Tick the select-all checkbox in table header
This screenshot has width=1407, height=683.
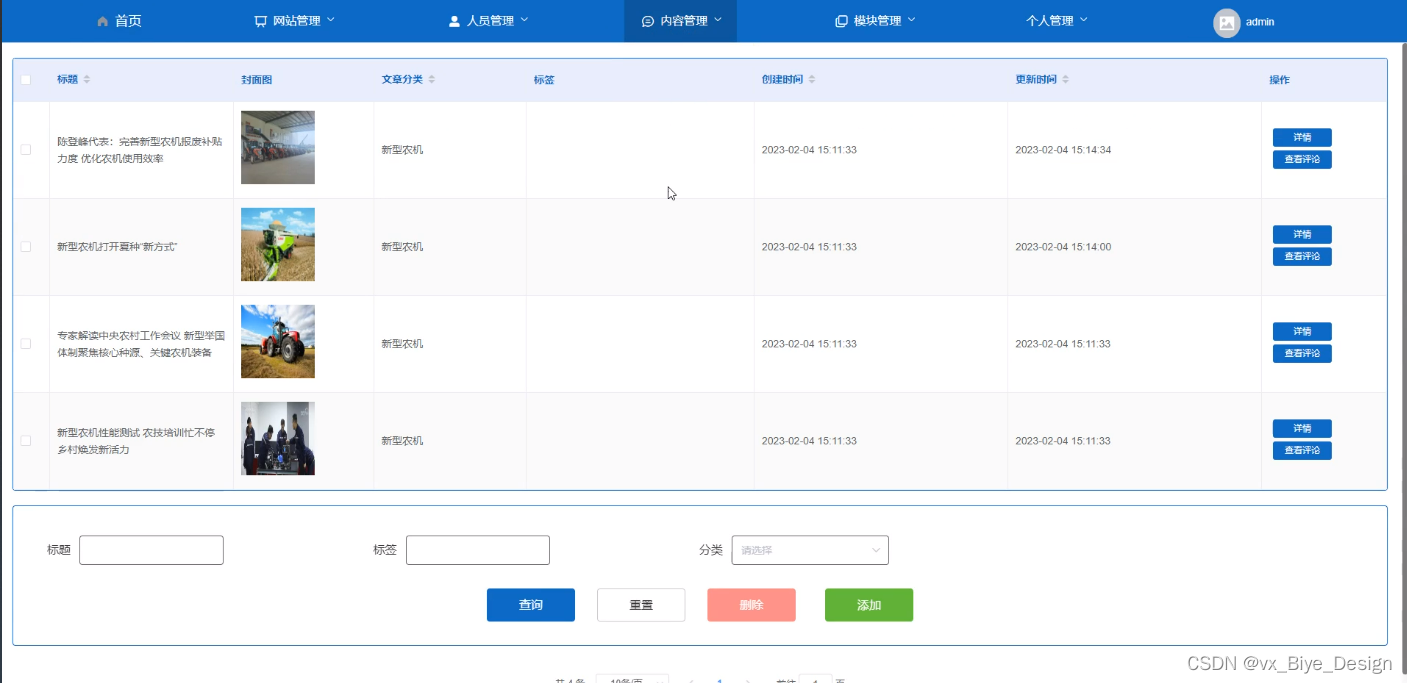point(26,80)
